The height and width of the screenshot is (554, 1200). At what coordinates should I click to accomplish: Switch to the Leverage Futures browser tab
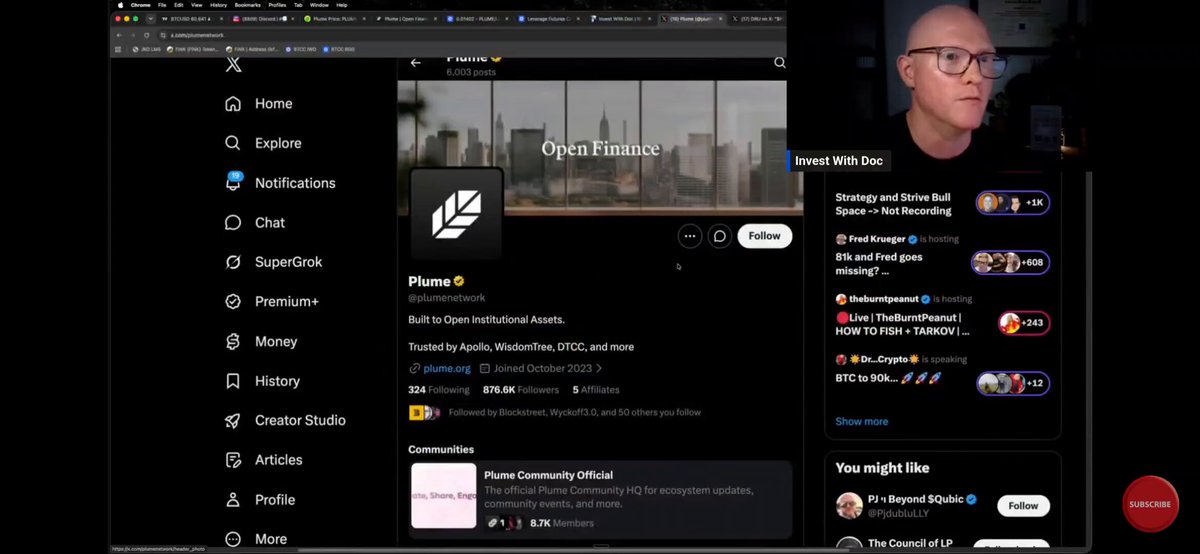point(551,19)
